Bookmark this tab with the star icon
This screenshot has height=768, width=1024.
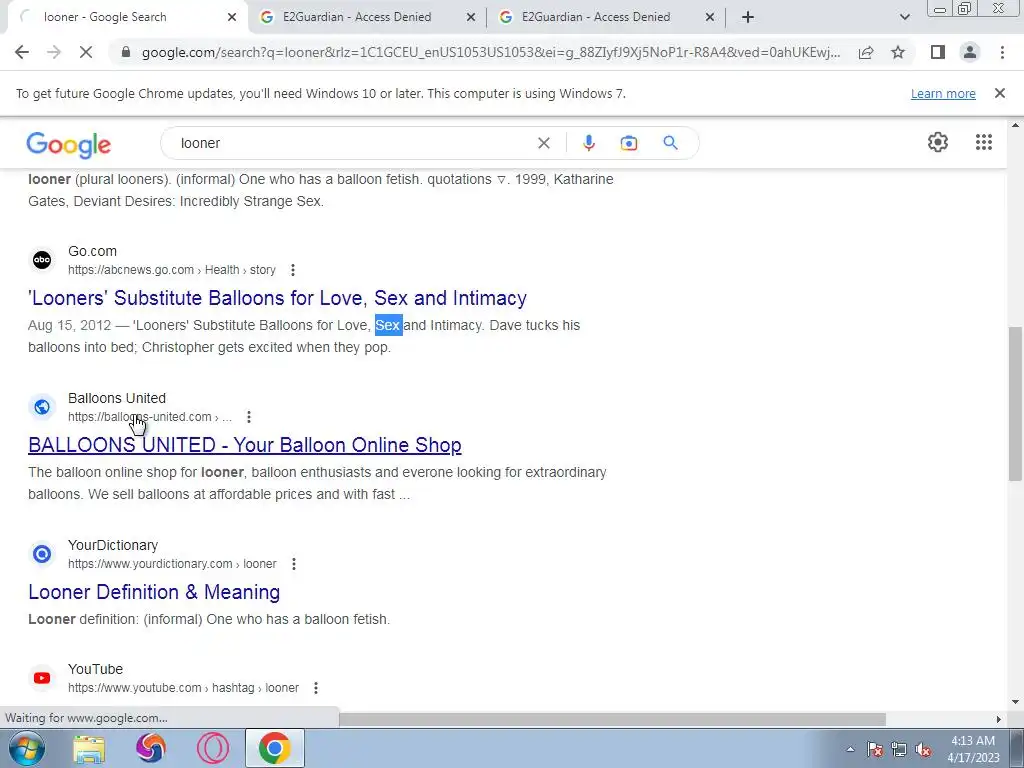(x=898, y=52)
